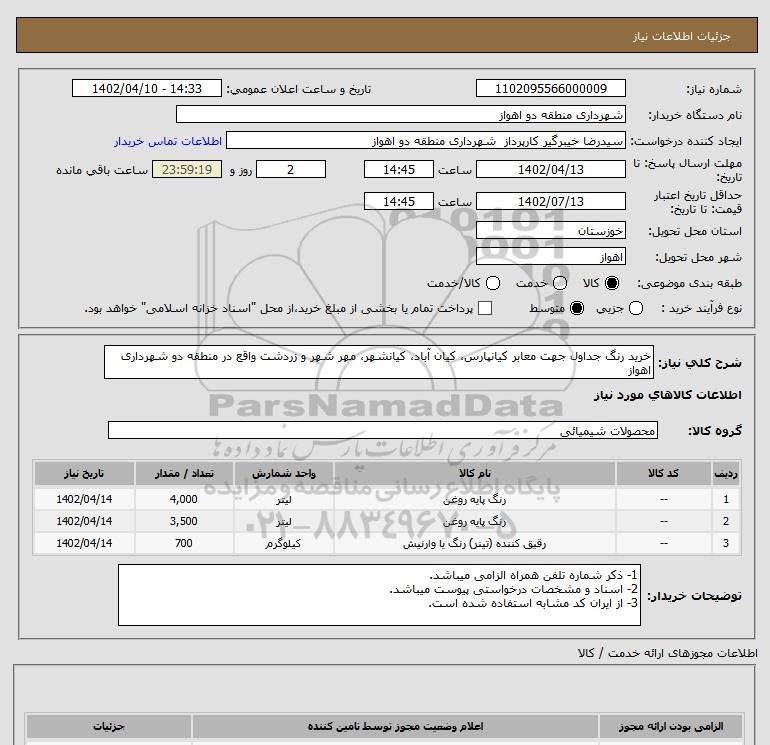This screenshot has width=770, height=745.
Task: Click the اعلام وضعیت مجوز column header
Action: pyautogui.click(x=395, y=726)
